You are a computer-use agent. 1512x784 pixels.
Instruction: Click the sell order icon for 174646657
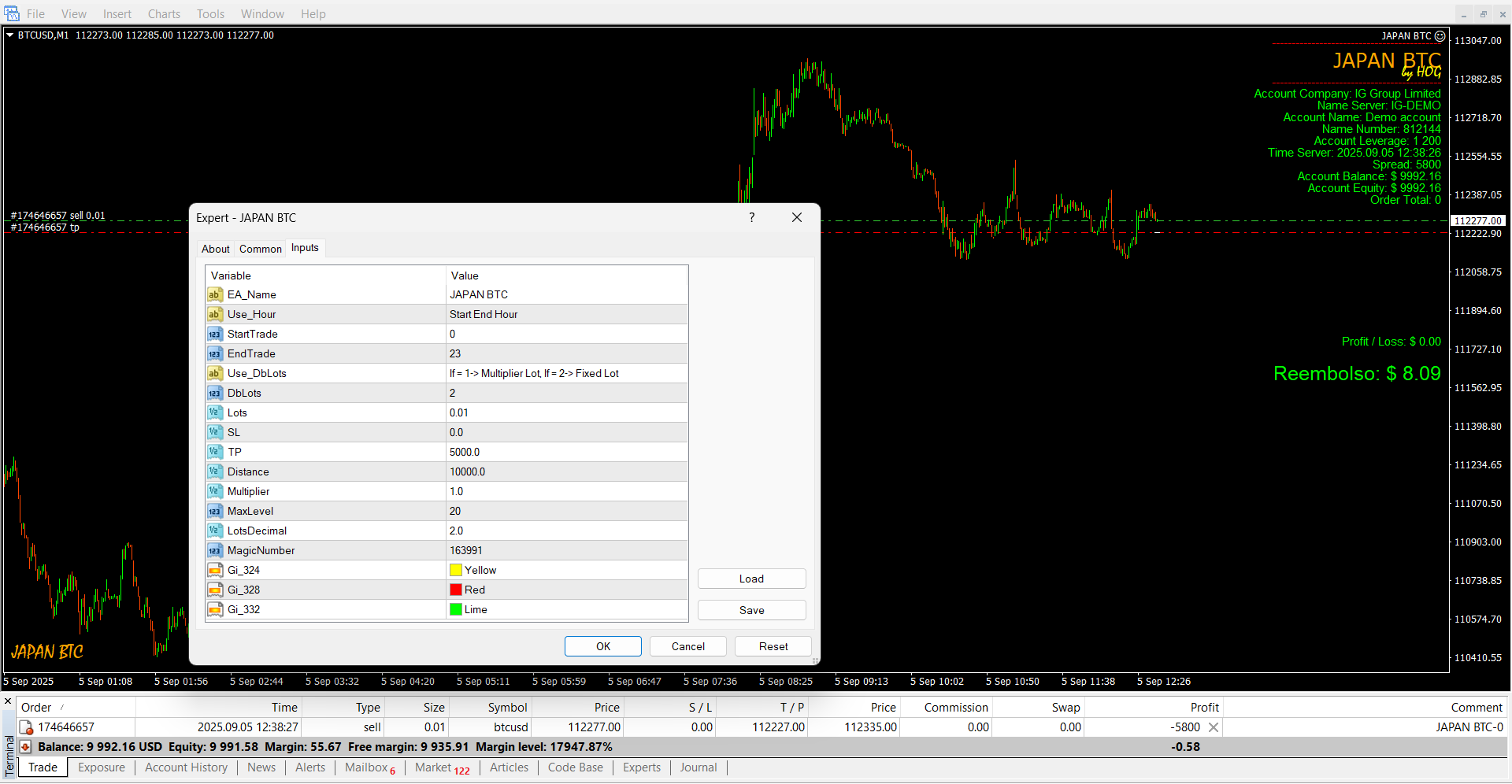click(26, 727)
